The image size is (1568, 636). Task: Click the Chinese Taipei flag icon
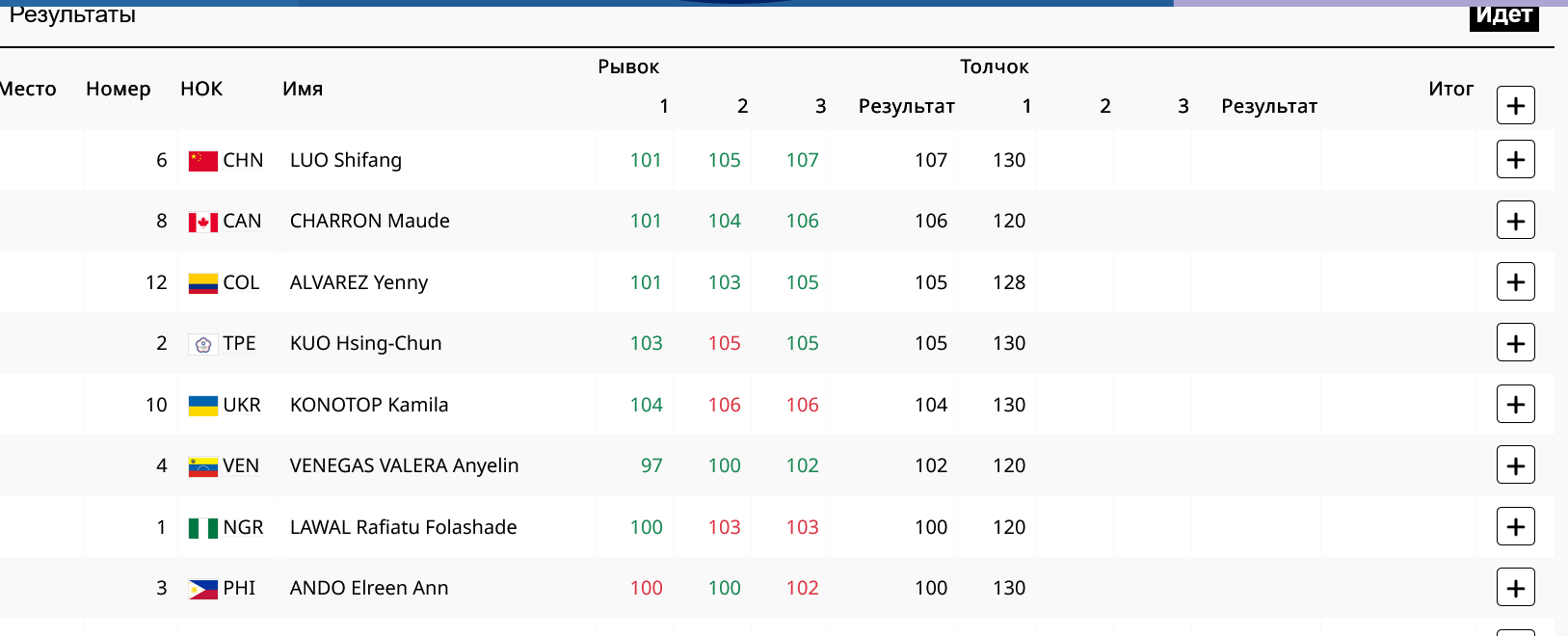click(x=202, y=345)
